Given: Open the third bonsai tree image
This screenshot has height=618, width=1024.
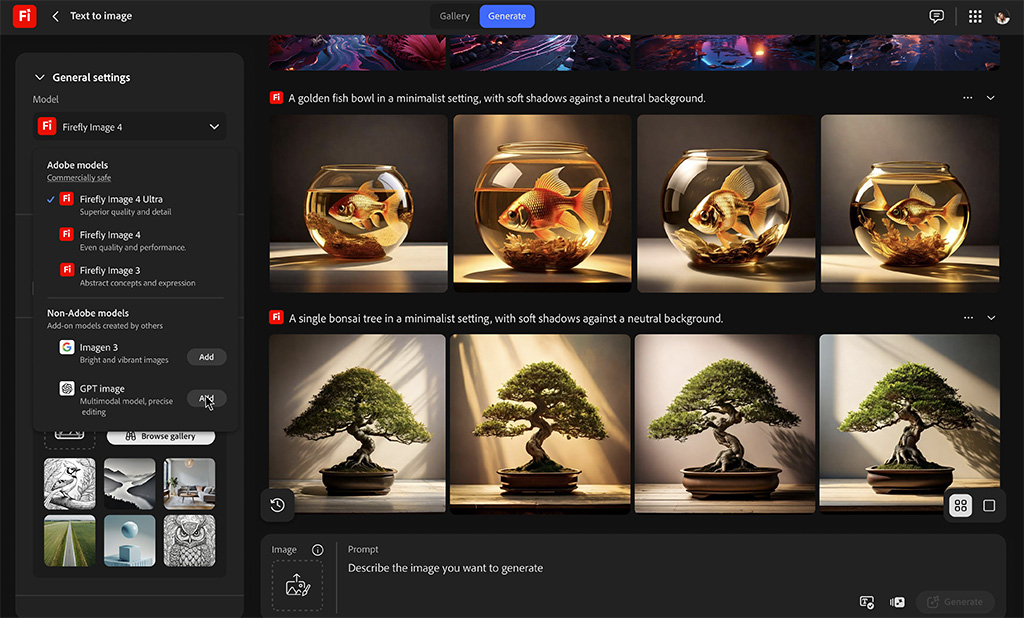Looking at the screenshot, I should pyautogui.click(x=725, y=423).
